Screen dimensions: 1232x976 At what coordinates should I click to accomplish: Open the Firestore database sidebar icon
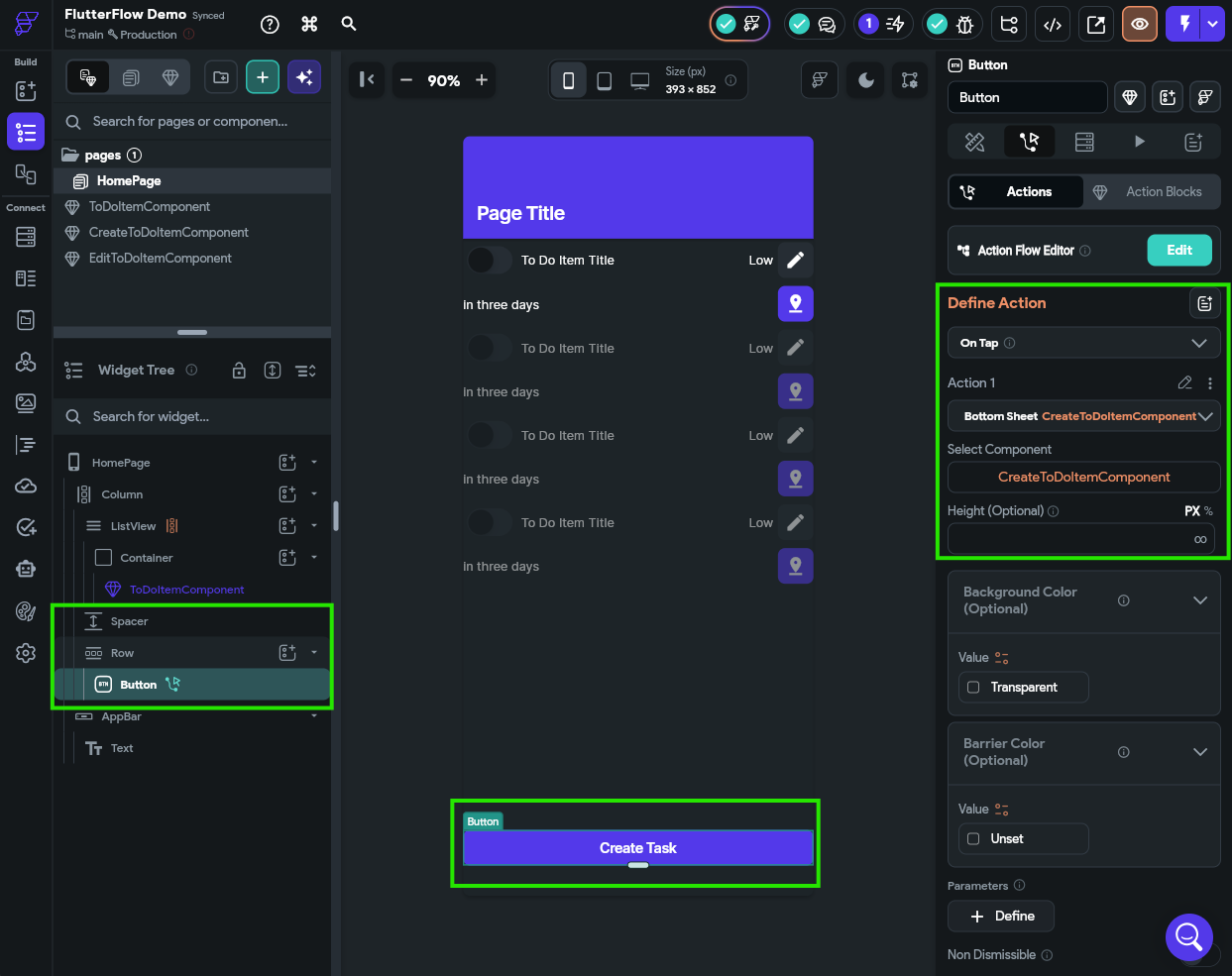26,237
